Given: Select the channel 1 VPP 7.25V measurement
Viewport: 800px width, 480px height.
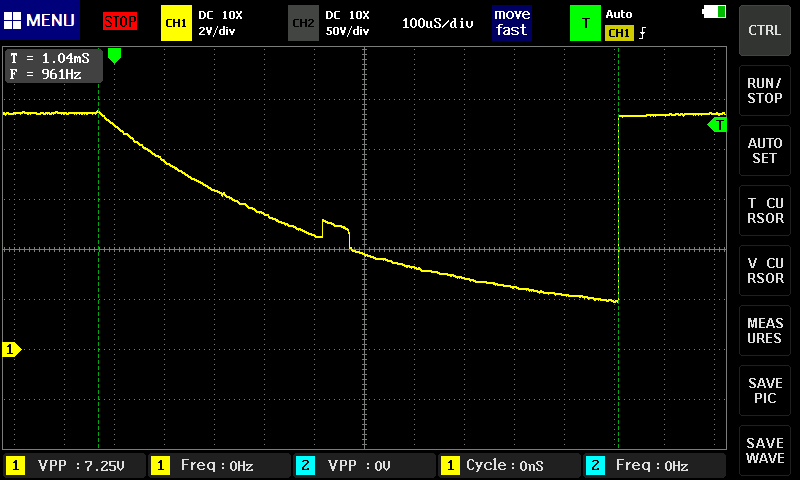Looking at the screenshot, I should pos(74,465).
